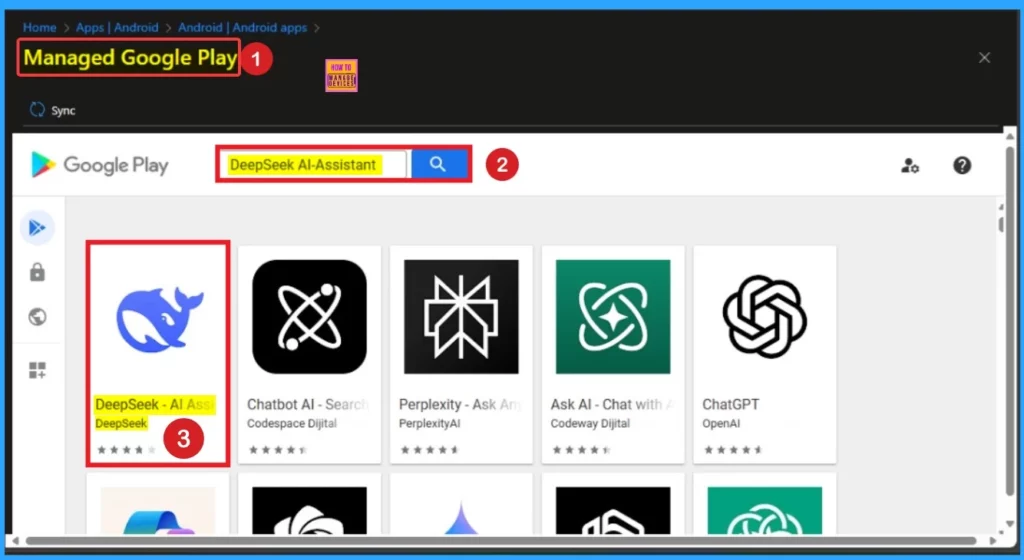Click the horizontal scrollbar at the bottom

coord(500,540)
